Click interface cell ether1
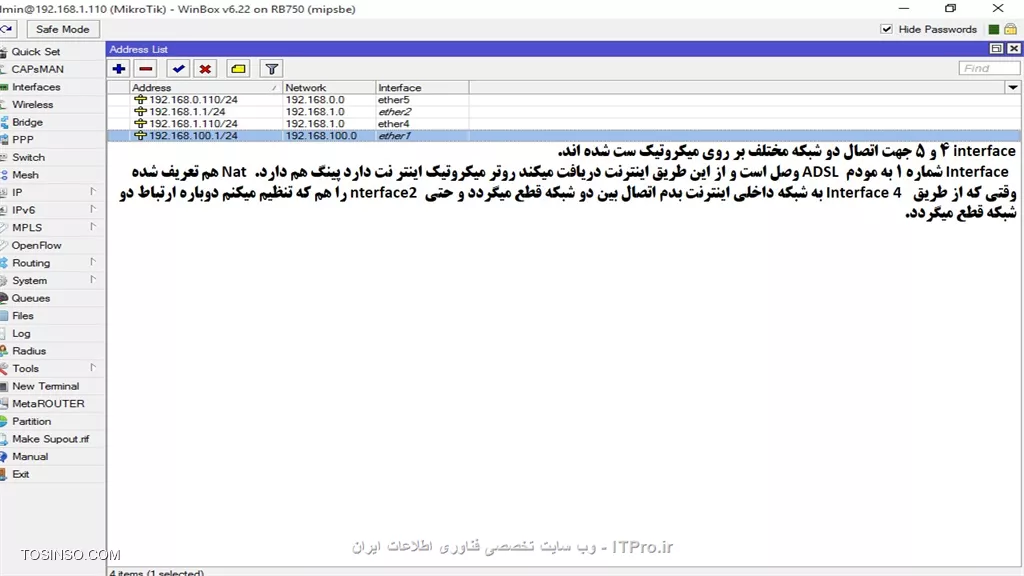 coord(394,136)
